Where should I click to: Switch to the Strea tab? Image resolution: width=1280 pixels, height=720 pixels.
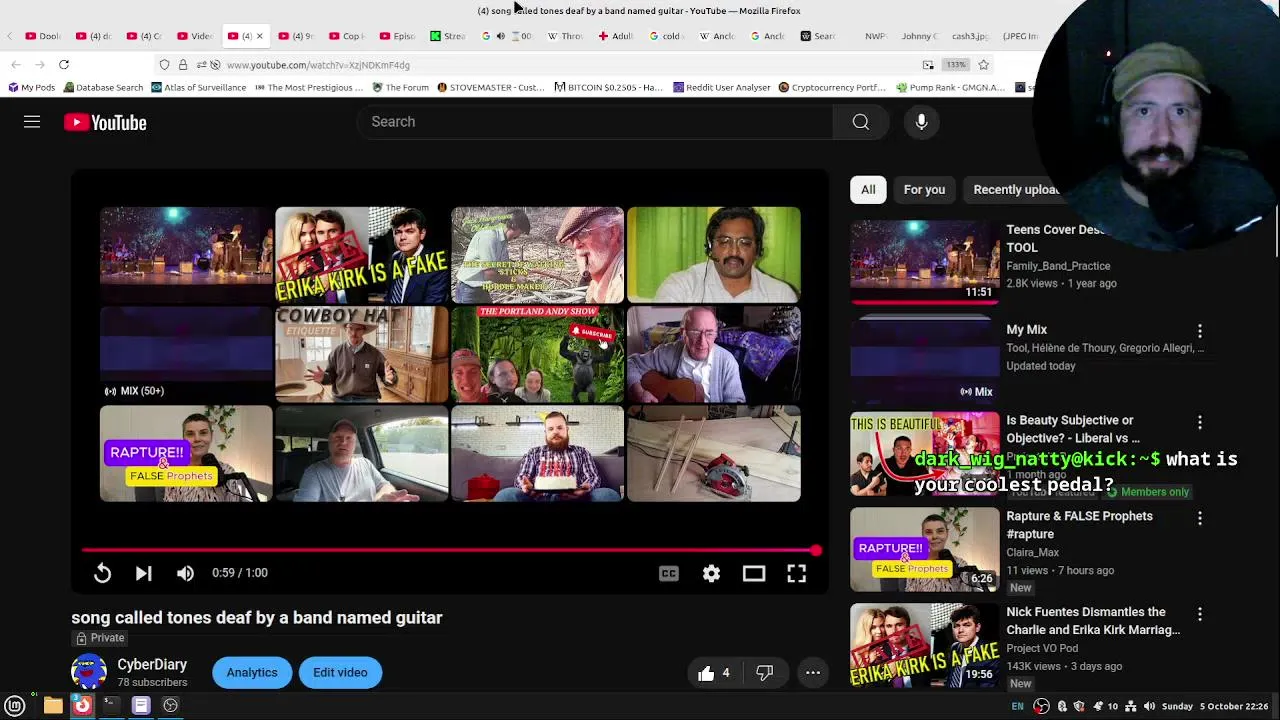(x=448, y=36)
